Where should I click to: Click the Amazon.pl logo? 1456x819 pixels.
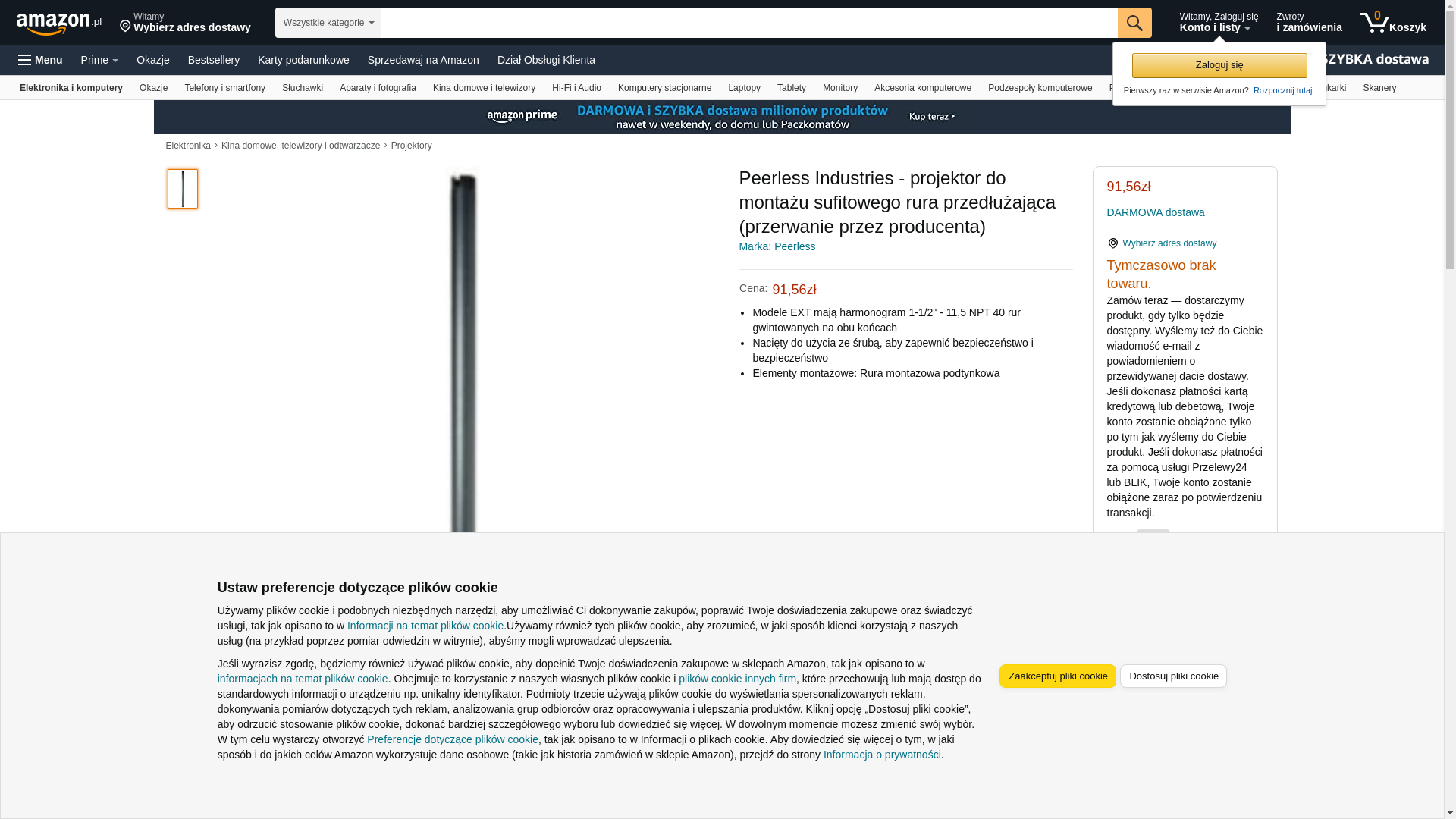(59, 24)
